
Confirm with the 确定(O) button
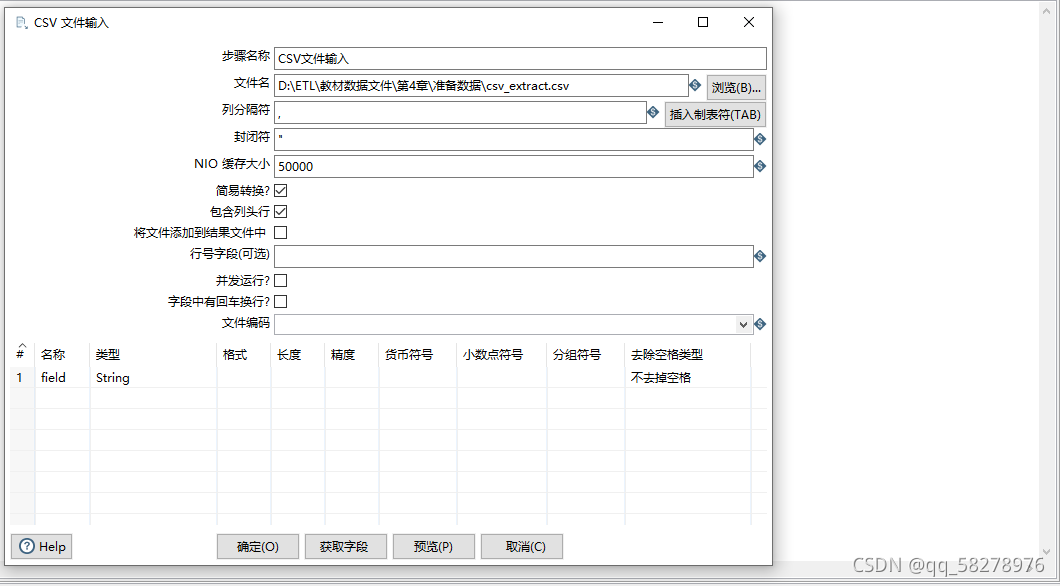coord(258,547)
